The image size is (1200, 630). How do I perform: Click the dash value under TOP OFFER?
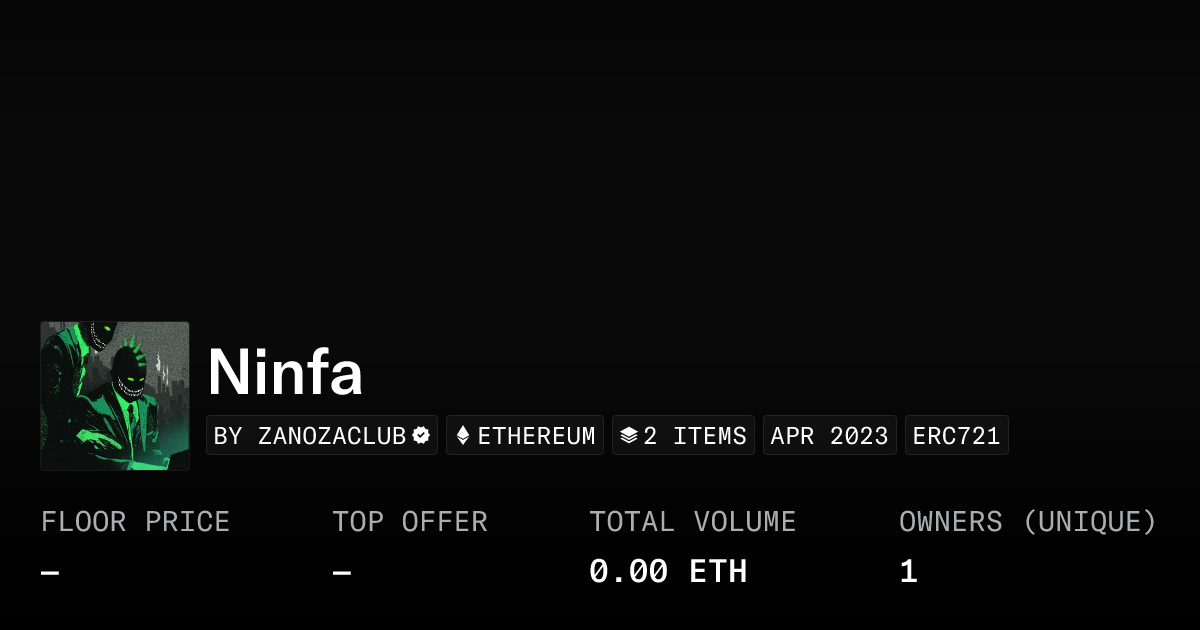342,572
